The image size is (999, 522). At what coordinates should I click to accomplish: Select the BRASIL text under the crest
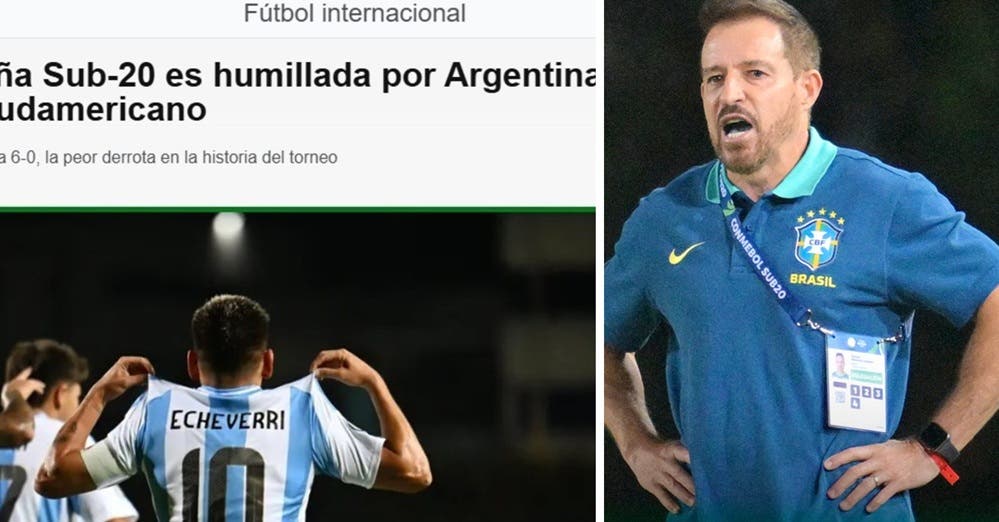812,280
